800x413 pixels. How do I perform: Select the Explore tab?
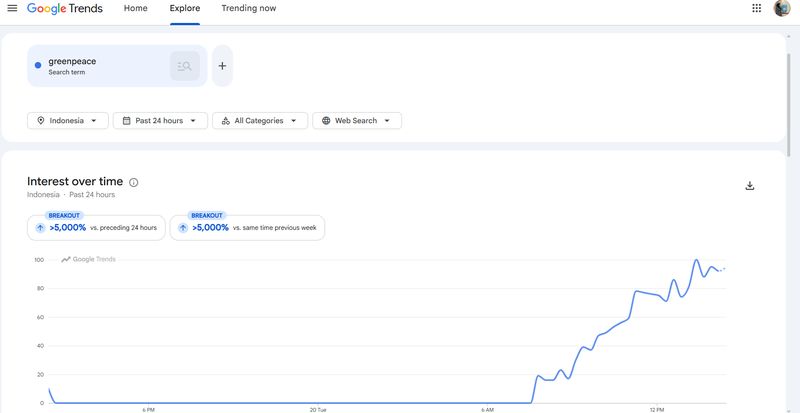[185, 8]
